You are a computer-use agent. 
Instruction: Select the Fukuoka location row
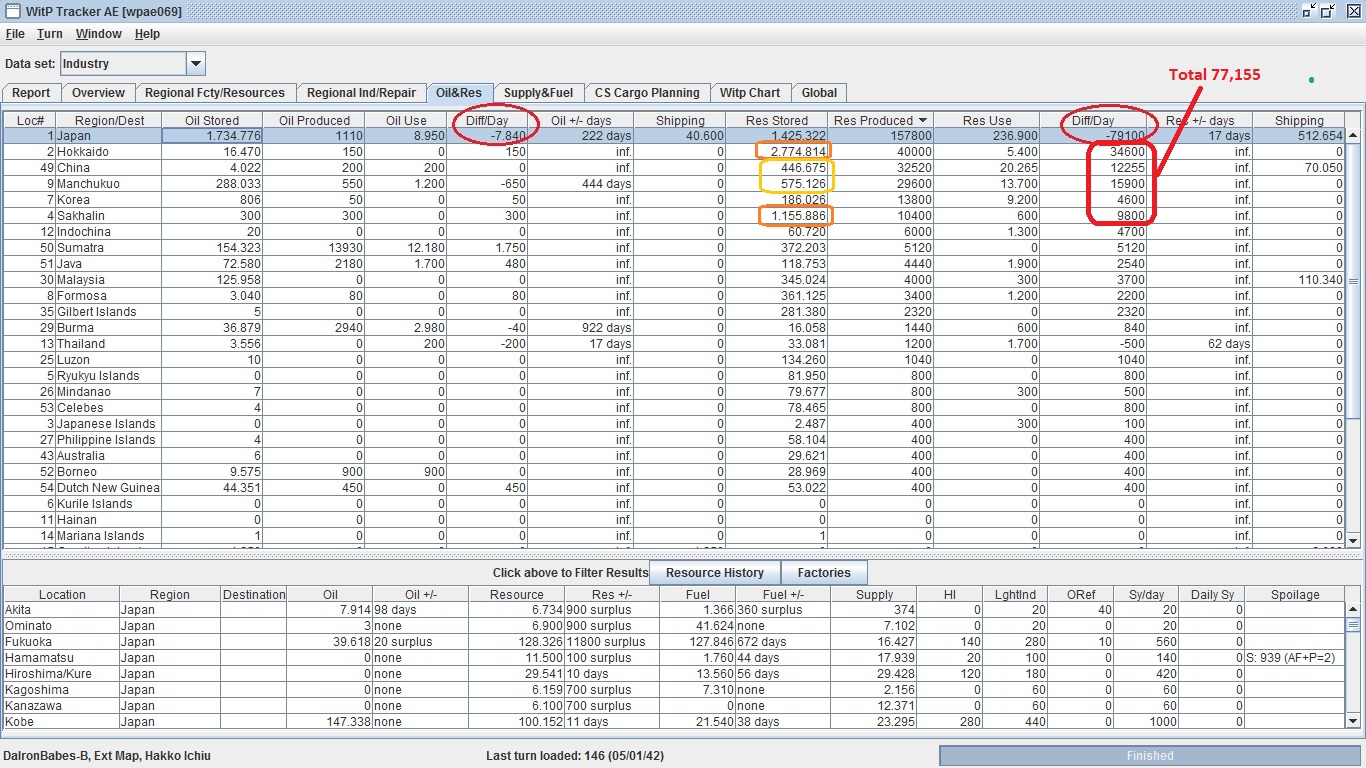[674, 642]
